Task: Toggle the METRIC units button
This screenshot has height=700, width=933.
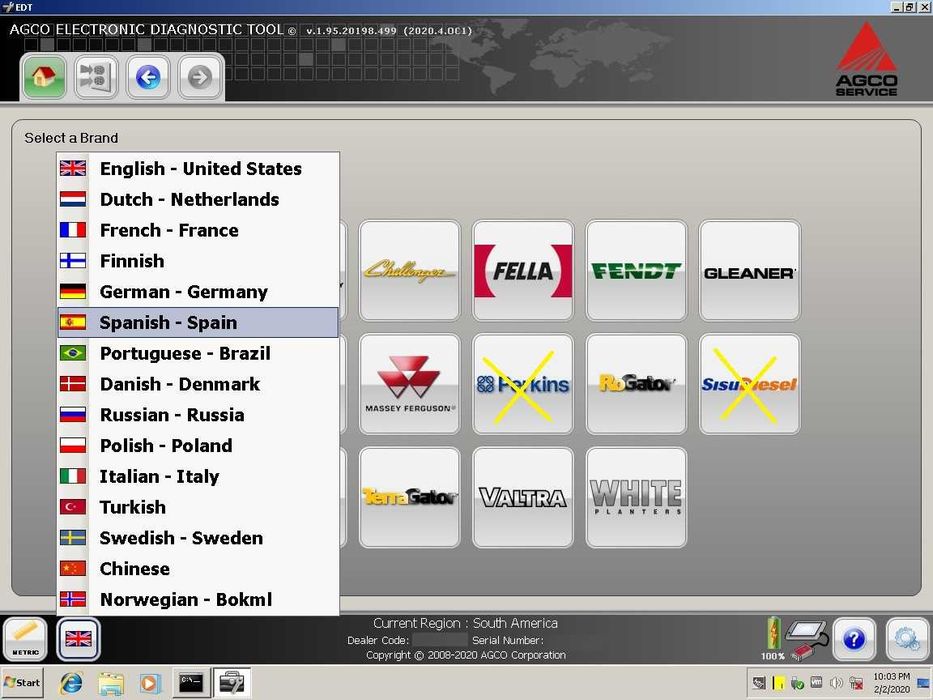Action: pyautogui.click(x=25, y=639)
